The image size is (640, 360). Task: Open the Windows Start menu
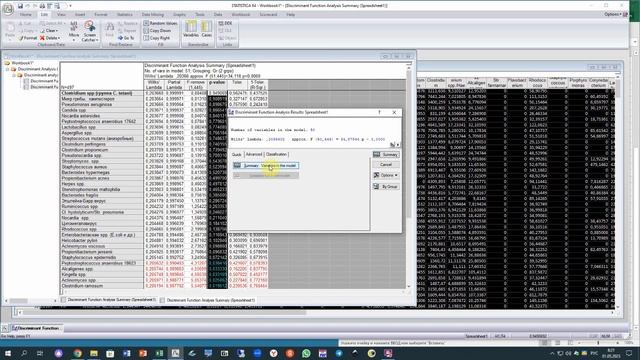point(8,353)
